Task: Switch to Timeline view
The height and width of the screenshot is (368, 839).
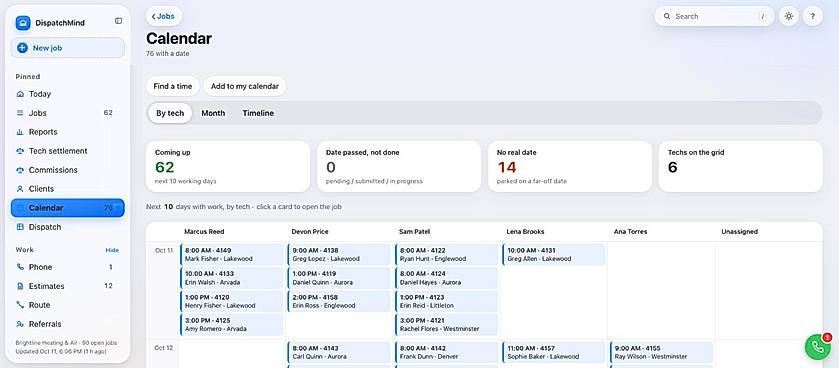Action: click(x=258, y=113)
